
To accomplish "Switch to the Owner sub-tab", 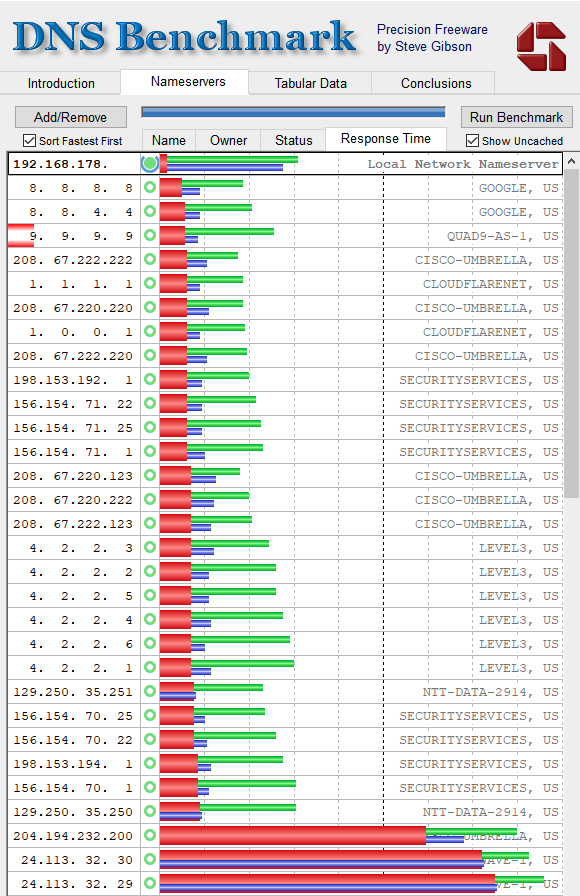I will (x=229, y=141).
